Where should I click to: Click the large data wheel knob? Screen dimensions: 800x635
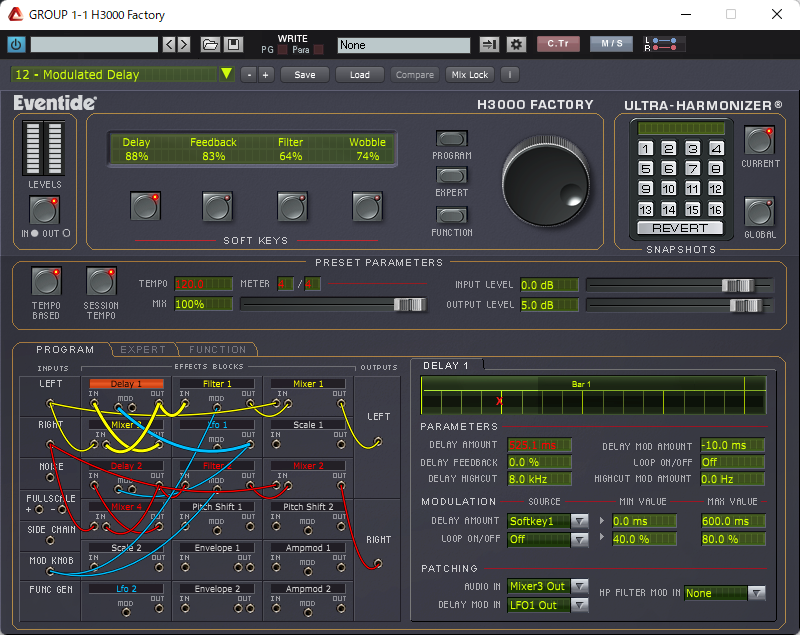546,181
